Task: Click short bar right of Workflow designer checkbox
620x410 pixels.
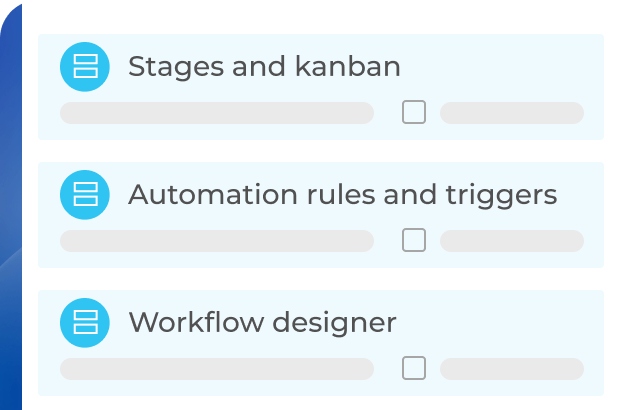Action: coord(511,369)
